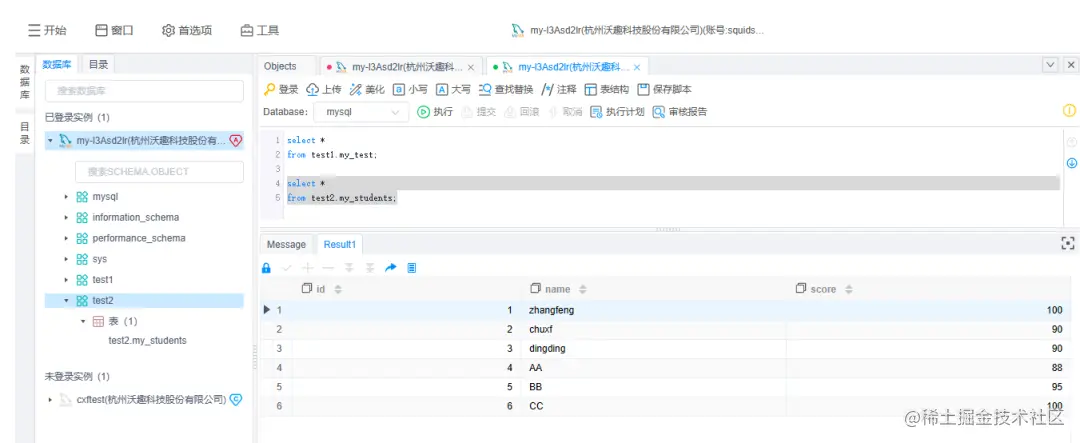Image resolution: width=1080 pixels, height=443 pixels.
Task: Click the BB name cell
Action: click(654, 387)
